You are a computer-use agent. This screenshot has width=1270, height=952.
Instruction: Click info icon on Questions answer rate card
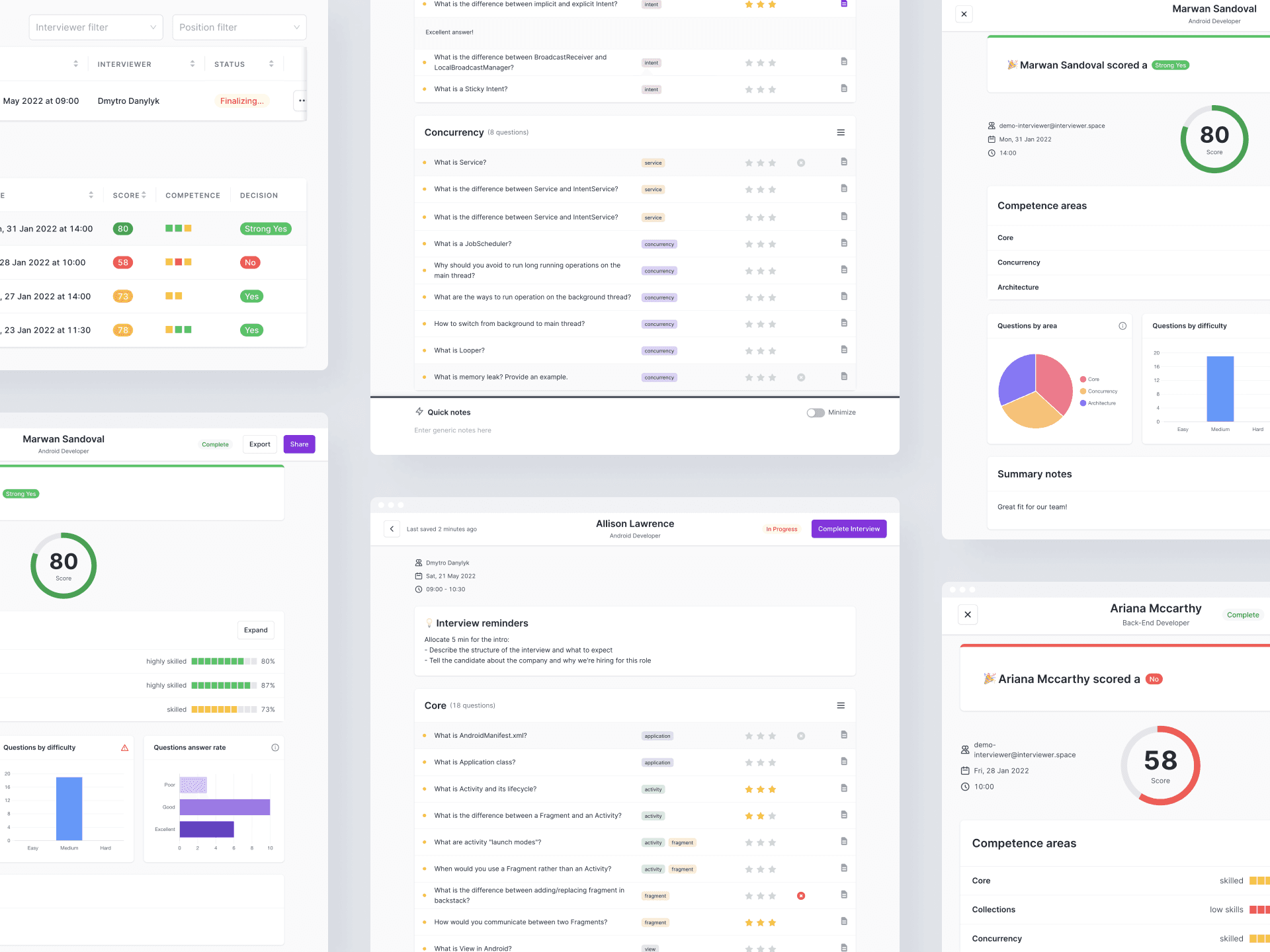coord(275,748)
